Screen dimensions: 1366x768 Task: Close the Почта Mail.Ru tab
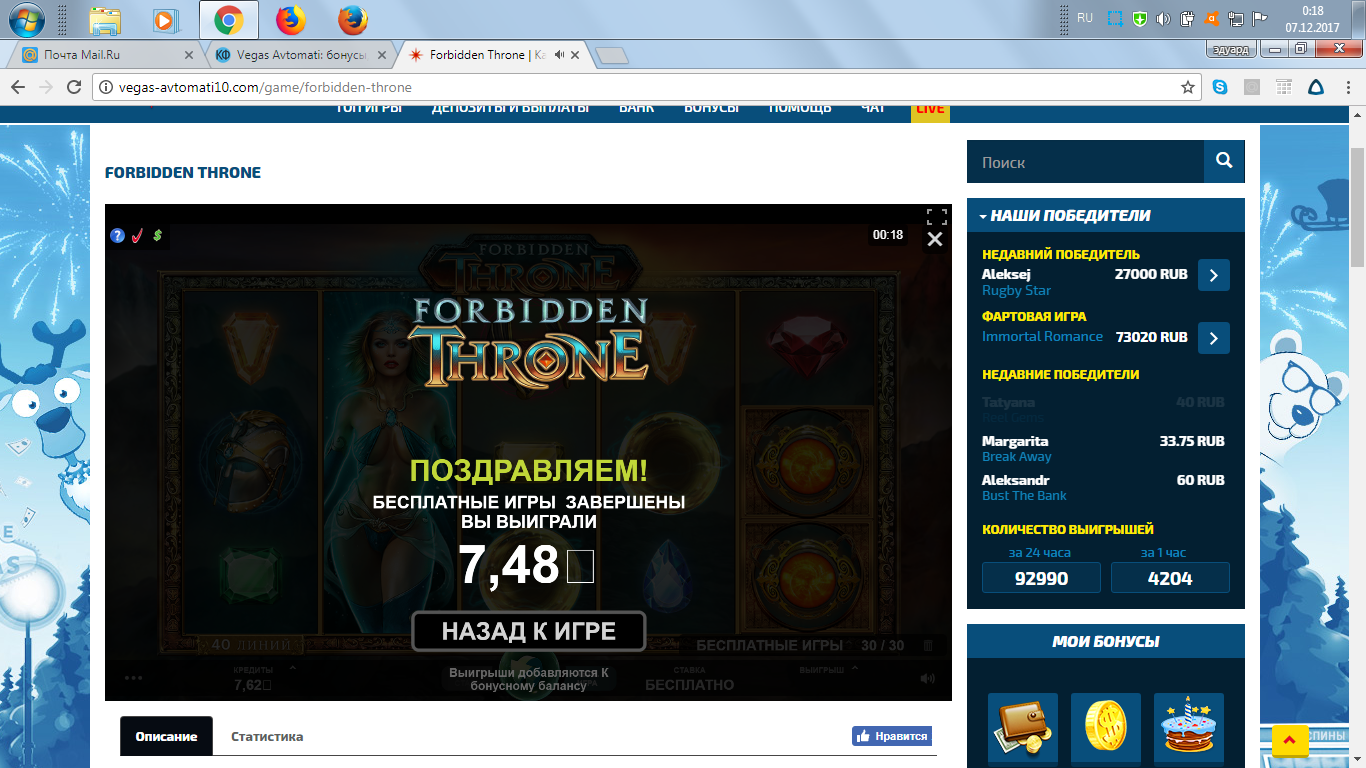(x=189, y=55)
